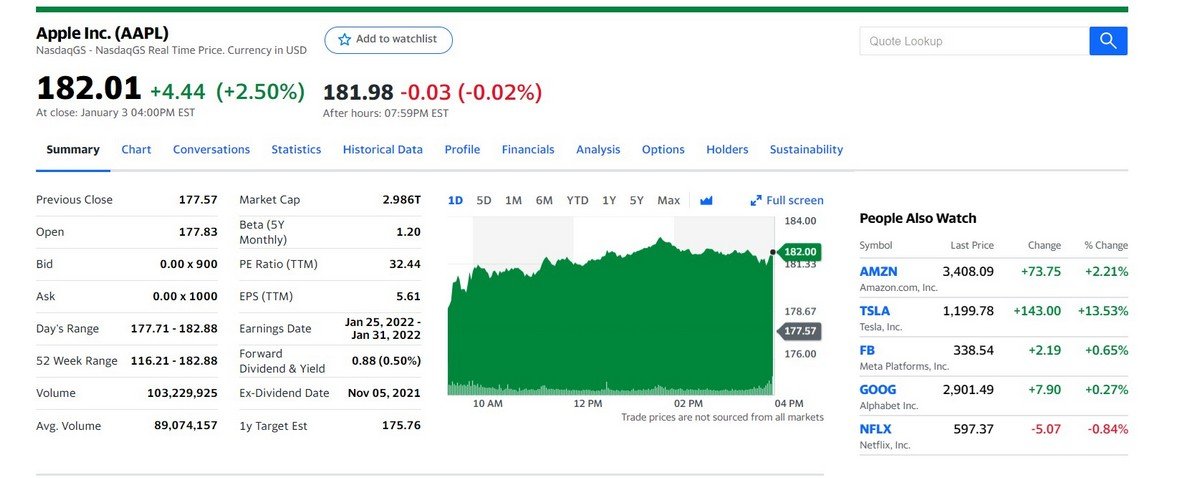Click the NFLX symbol link
Image resolution: width=1200 pixels, height=478 pixels.
click(875, 429)
